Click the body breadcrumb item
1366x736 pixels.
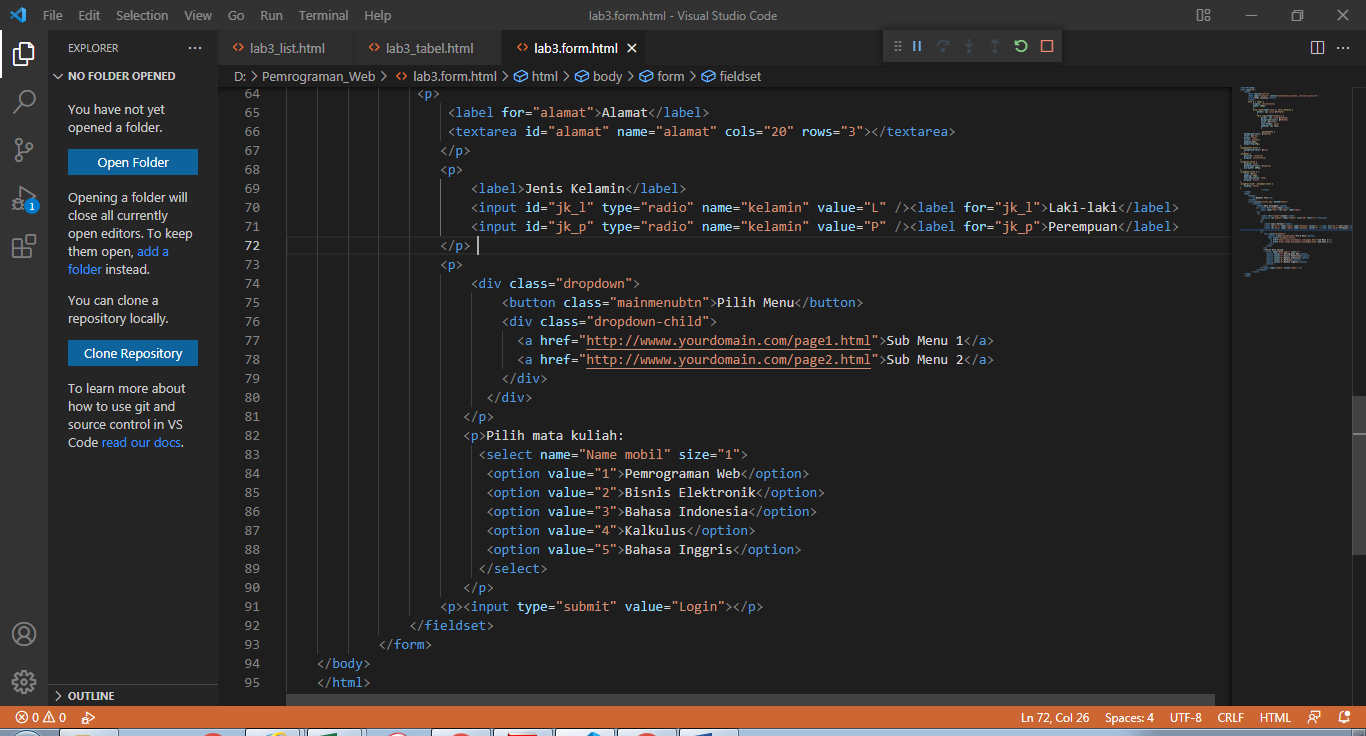click(x=598, y=76)
